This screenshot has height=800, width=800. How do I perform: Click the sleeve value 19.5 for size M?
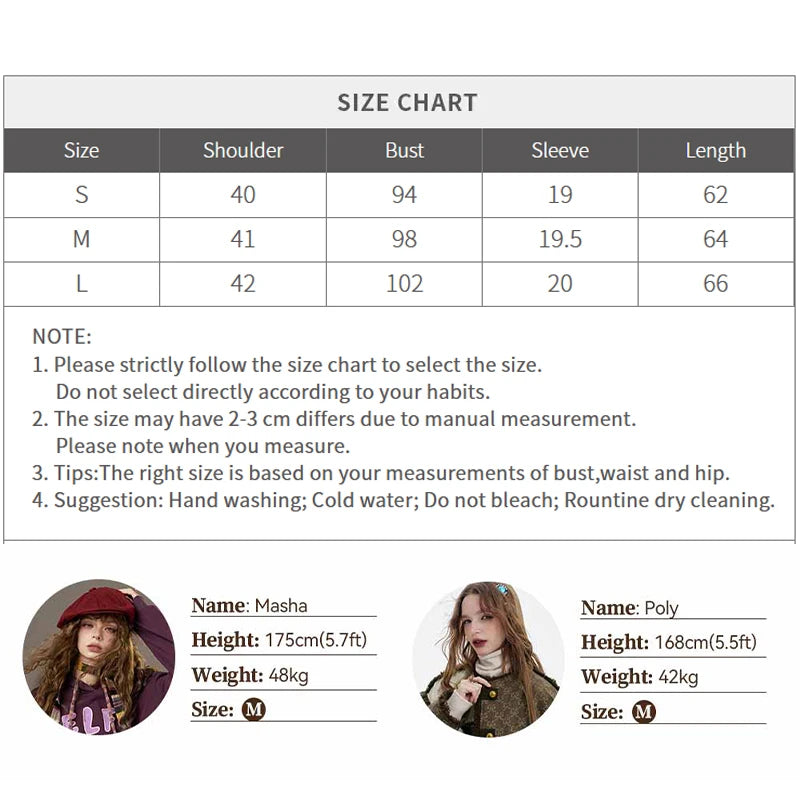[x=560, y=239]
